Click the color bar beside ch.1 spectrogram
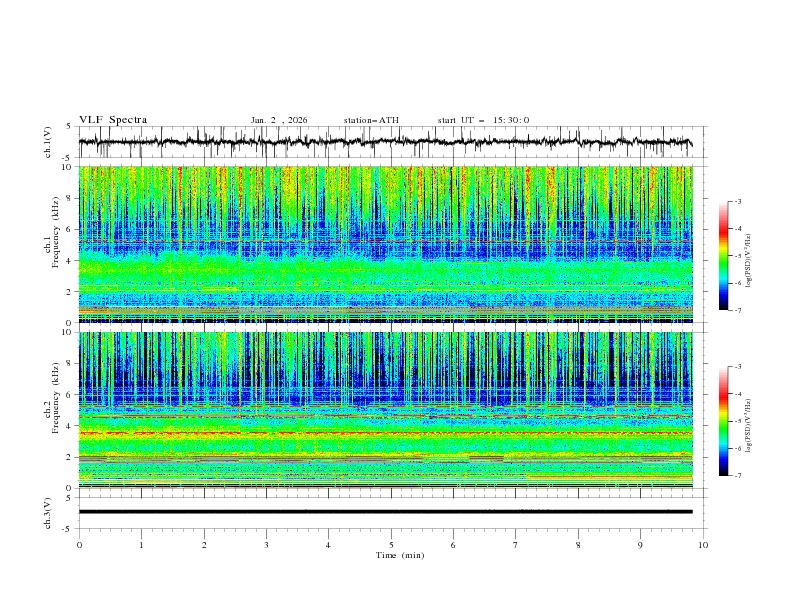Viewport: 792px width, 612px height. 723,255
